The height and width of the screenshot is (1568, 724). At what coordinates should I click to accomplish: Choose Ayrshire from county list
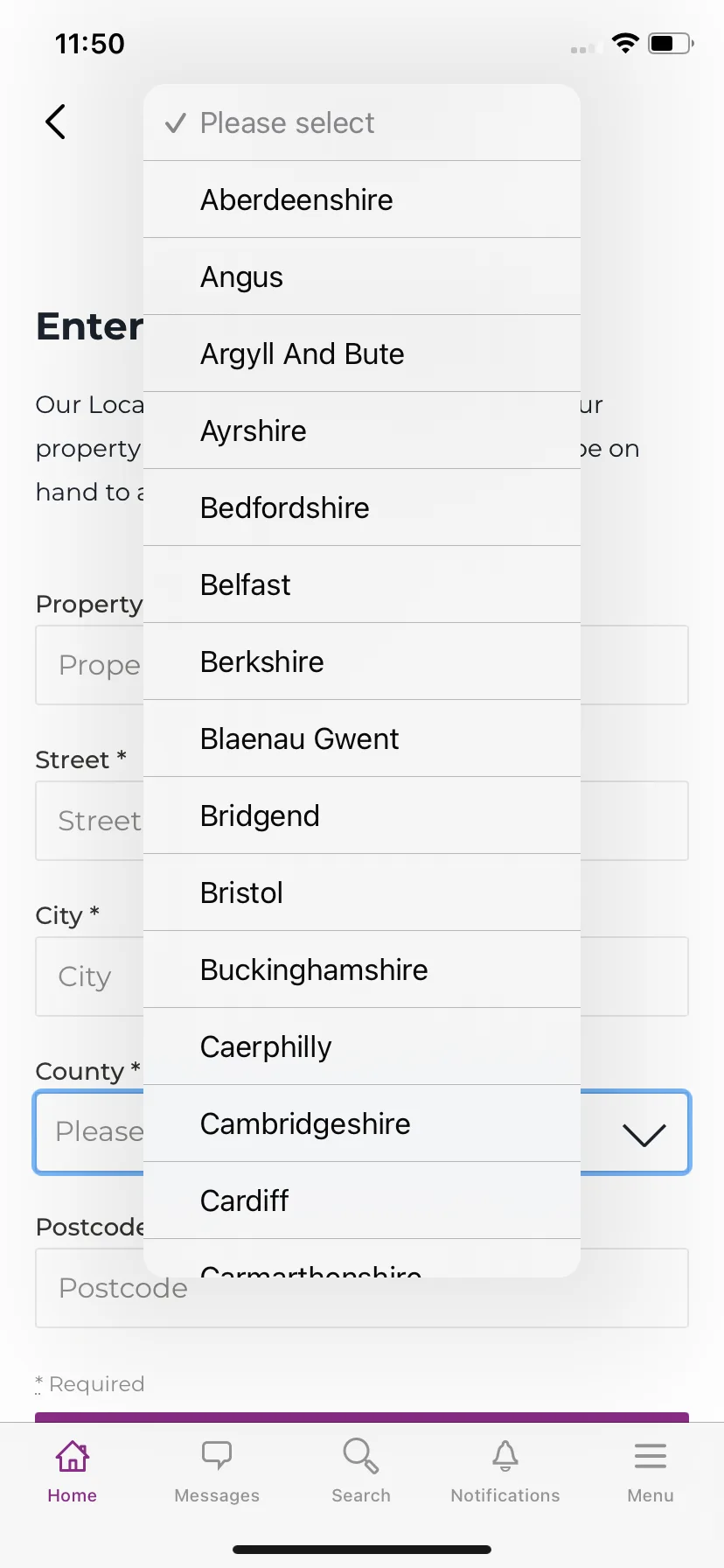pyautogui.click(x=362, y=430)
